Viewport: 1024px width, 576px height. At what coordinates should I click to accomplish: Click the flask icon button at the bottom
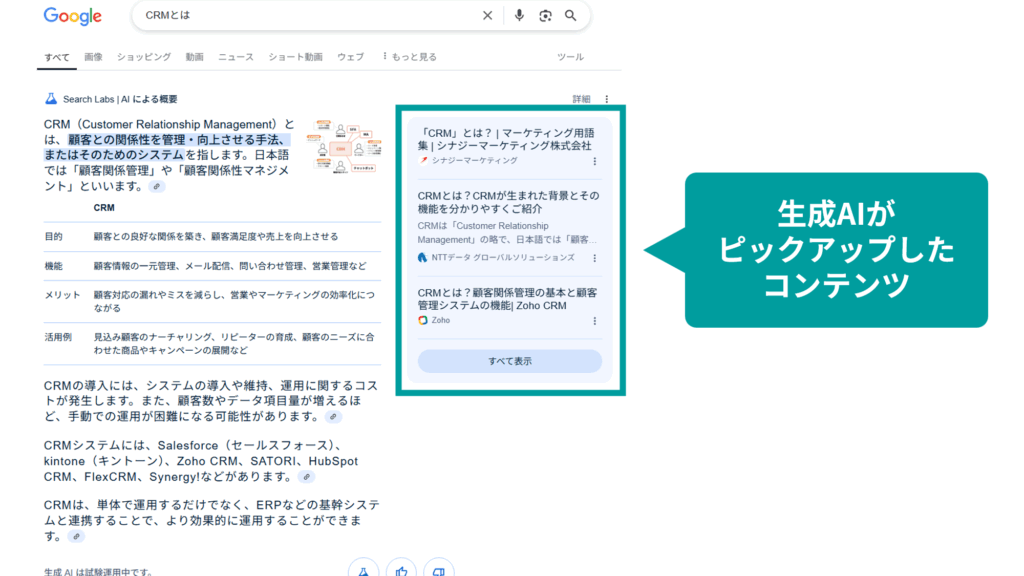click(364, 569)
